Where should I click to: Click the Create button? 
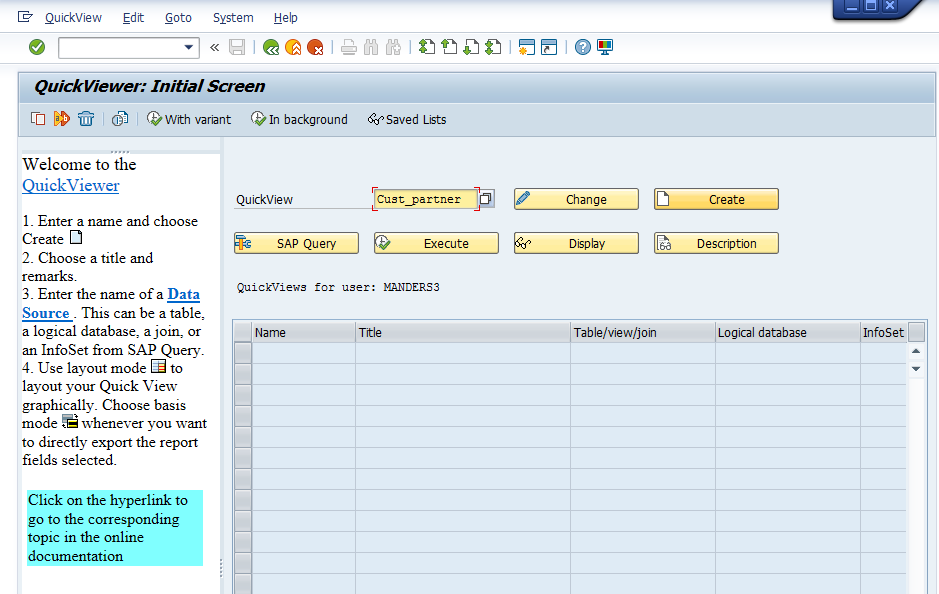pos(716,199)
